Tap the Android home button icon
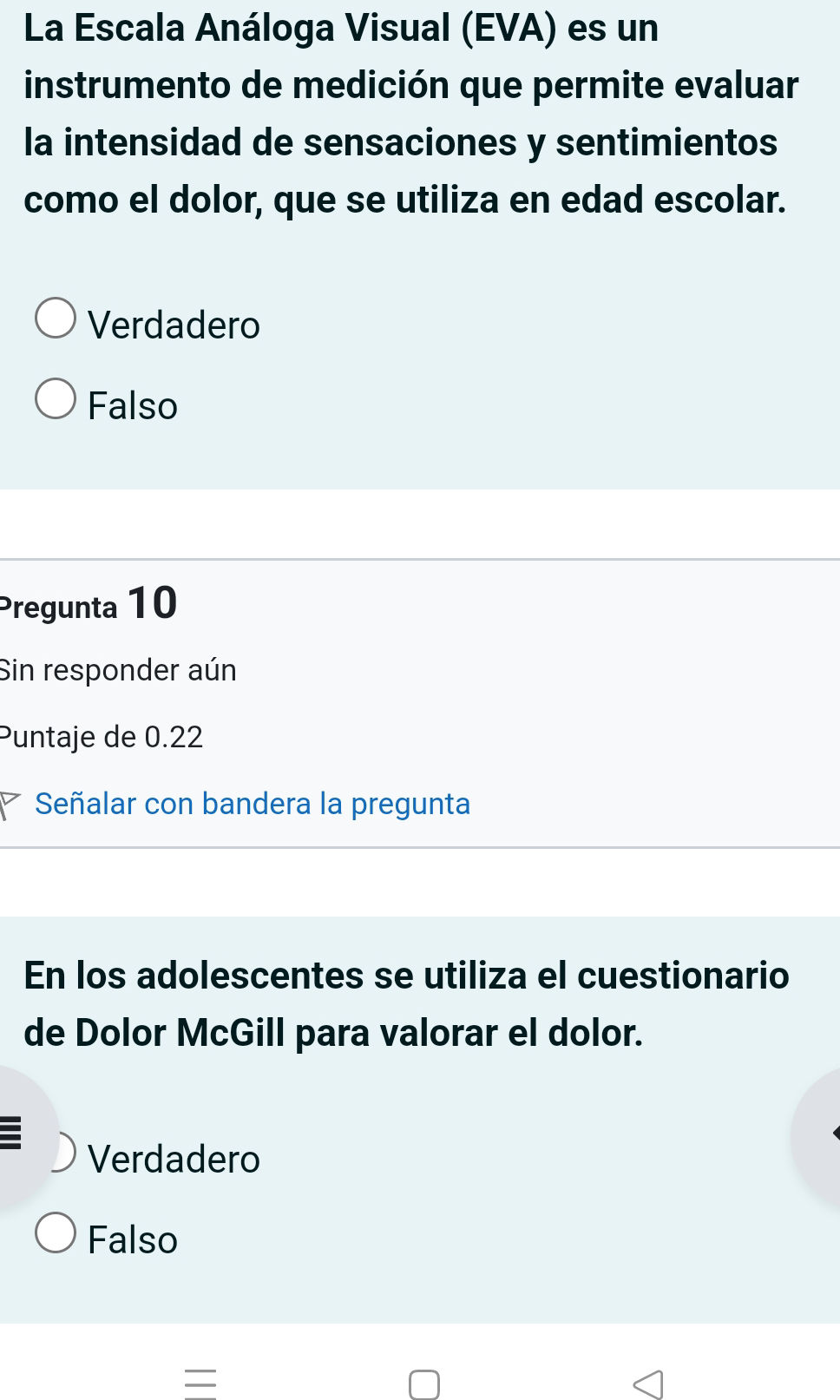The image size is (840, 1400). [424, 1384]
